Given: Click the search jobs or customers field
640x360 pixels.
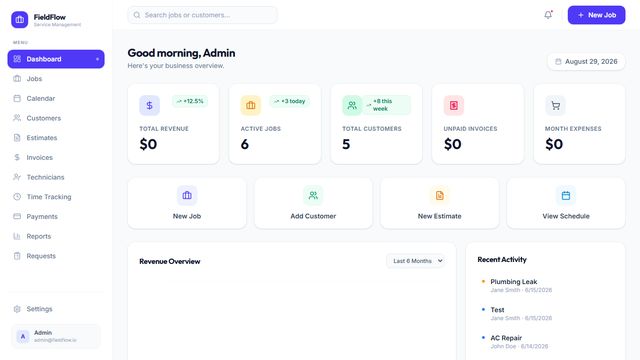Looking at the screenshot, I should 202,15.
